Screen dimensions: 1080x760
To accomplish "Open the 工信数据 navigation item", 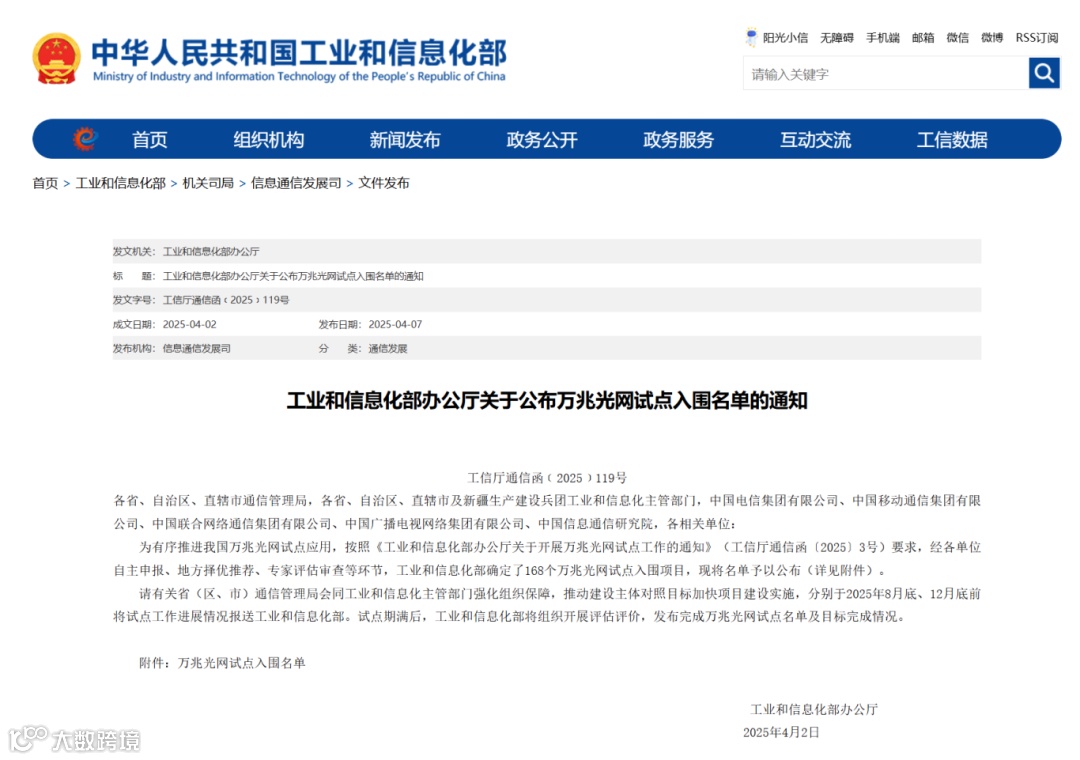I will (952, 140).
